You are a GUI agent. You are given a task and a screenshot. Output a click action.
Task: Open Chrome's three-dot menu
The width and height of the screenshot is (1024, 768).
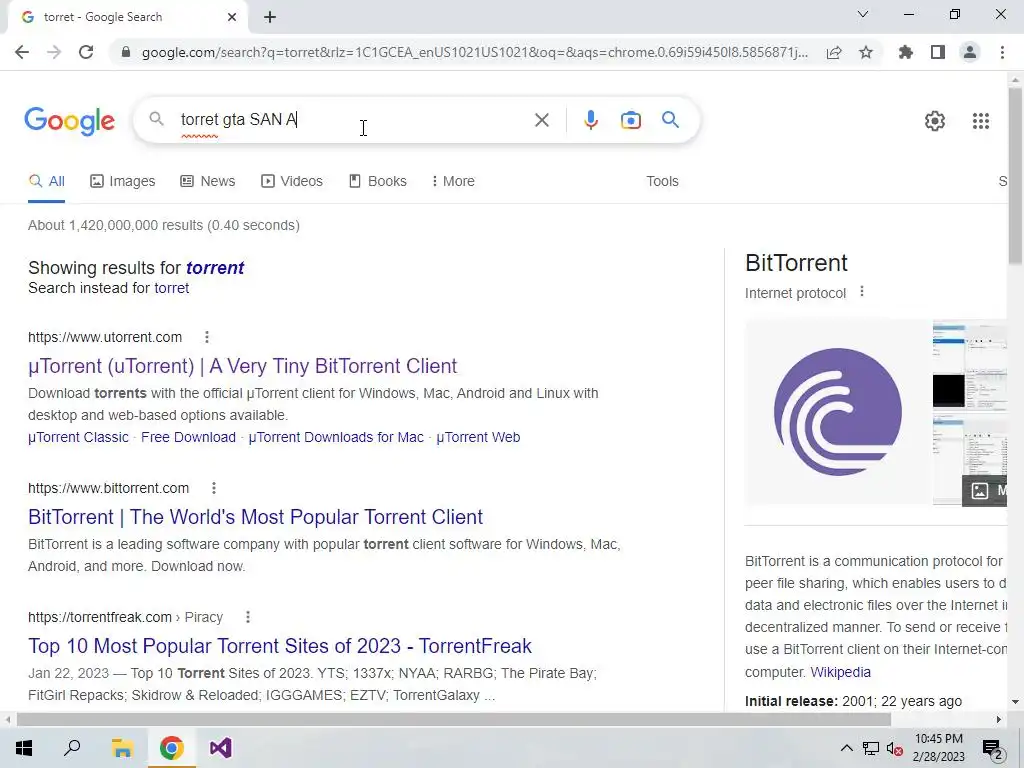pos(1002,52)
